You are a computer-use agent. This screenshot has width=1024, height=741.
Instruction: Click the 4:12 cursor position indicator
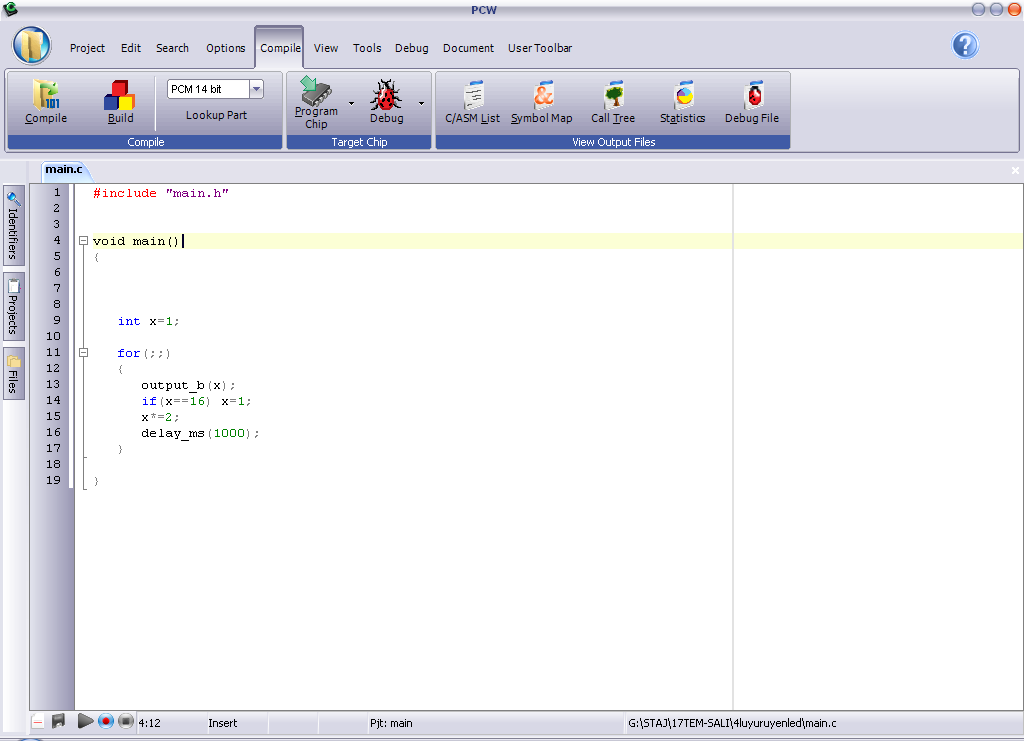[x=150, y=723]
